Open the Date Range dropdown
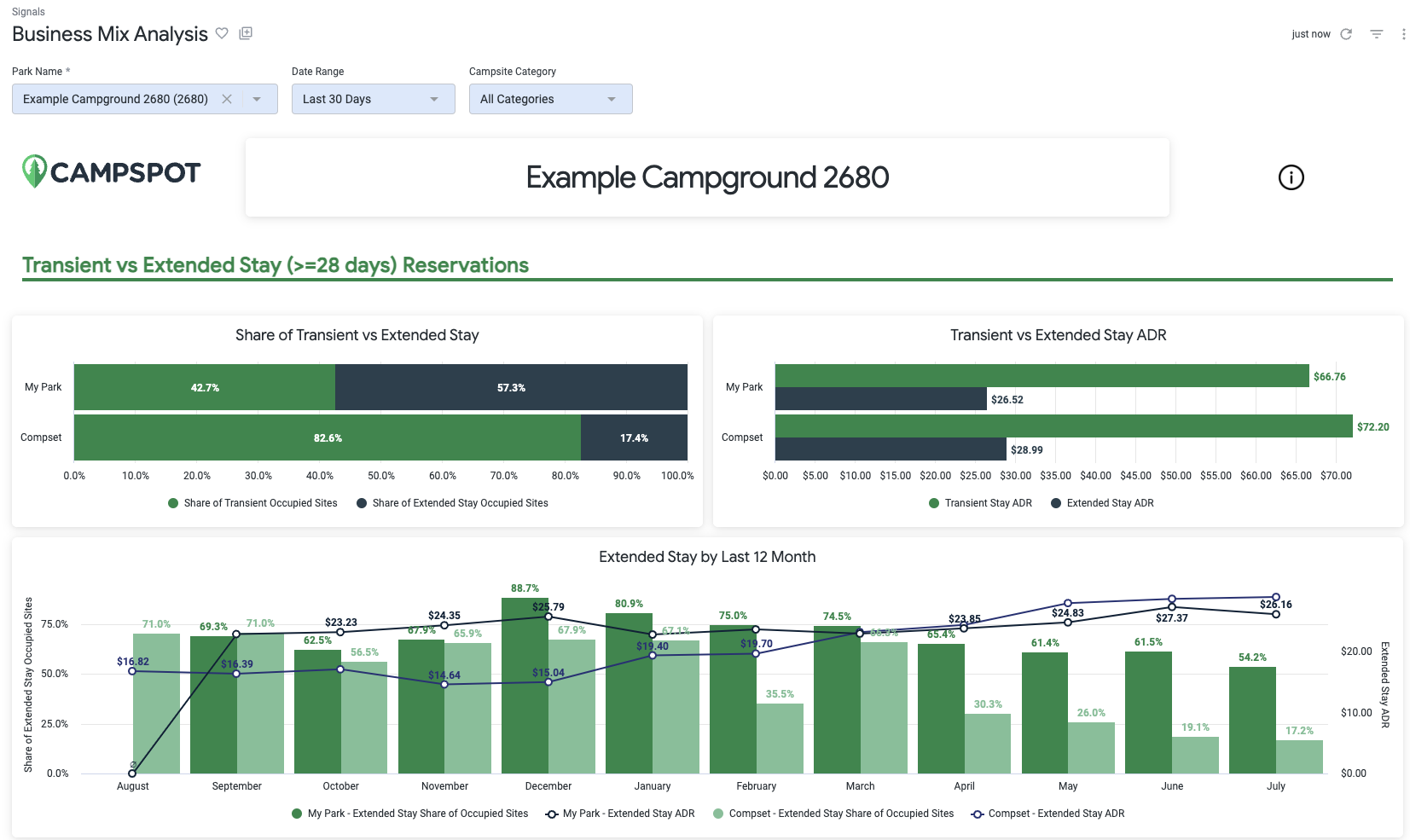The image size is (1410, 840). [x=373, y=99]
